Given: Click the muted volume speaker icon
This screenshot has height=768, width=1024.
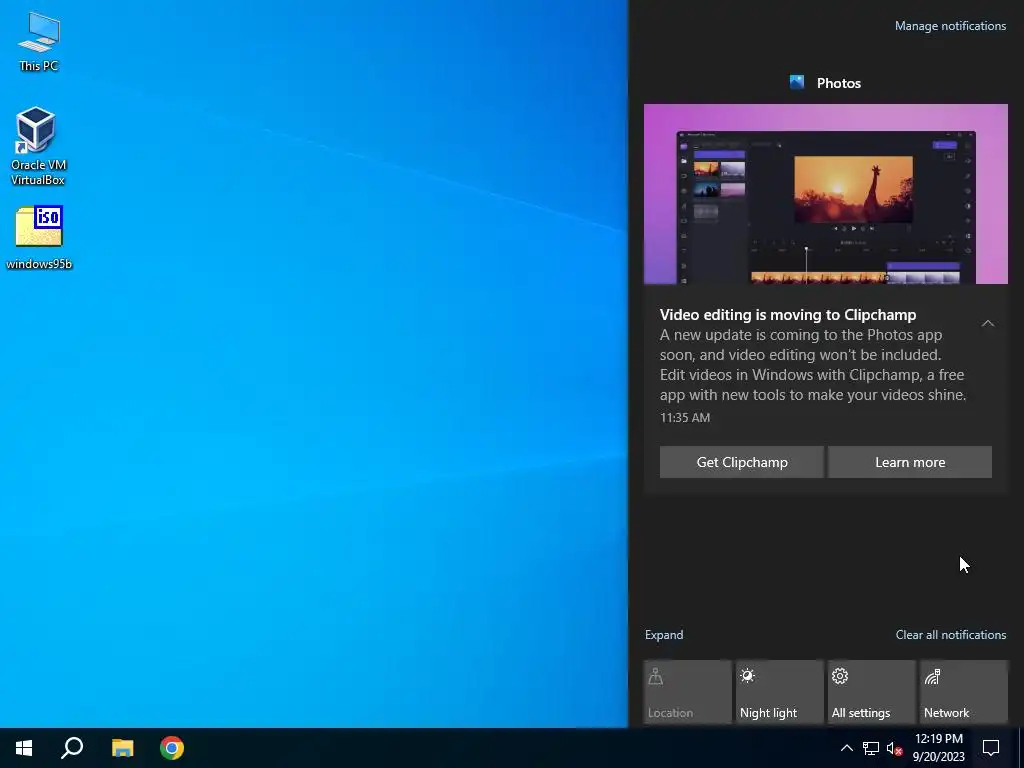Looking at the screenshot, I should tap(894, 748).
